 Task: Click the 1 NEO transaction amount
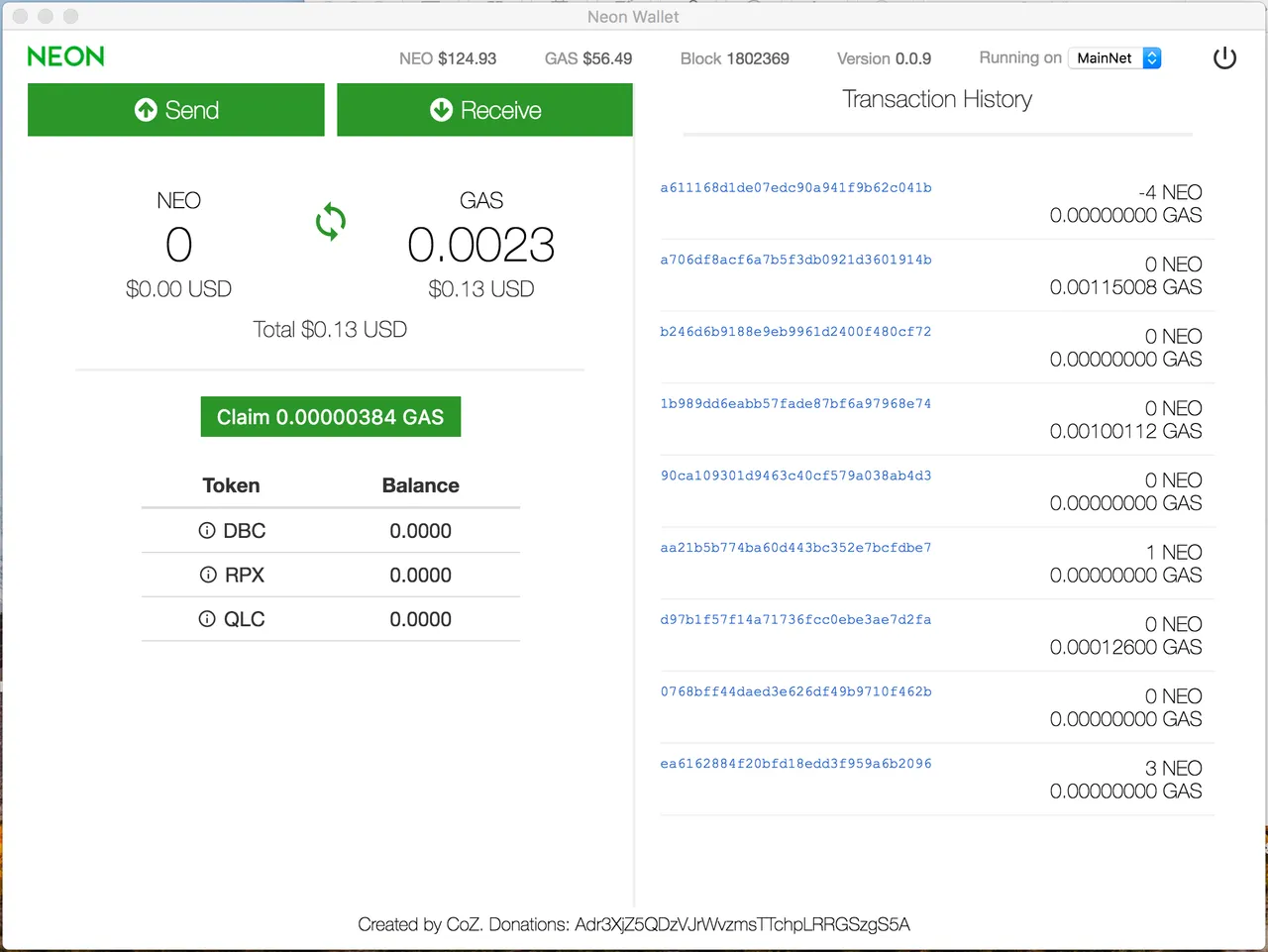[1174, 553]
